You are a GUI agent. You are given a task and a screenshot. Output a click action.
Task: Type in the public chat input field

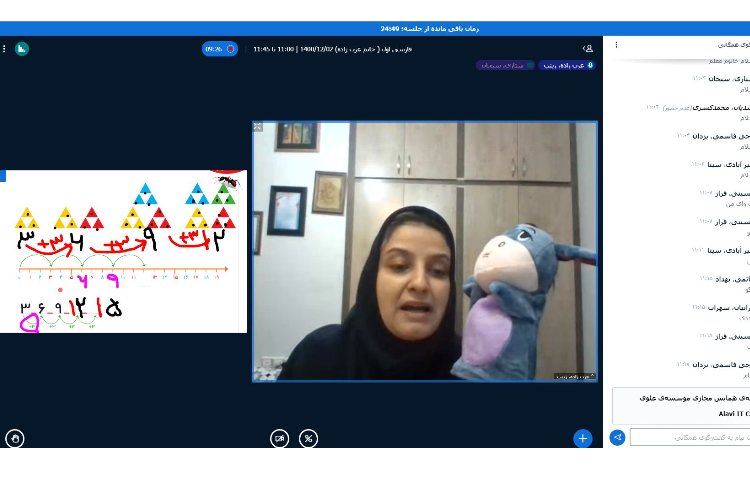click(x=688, y=437)
